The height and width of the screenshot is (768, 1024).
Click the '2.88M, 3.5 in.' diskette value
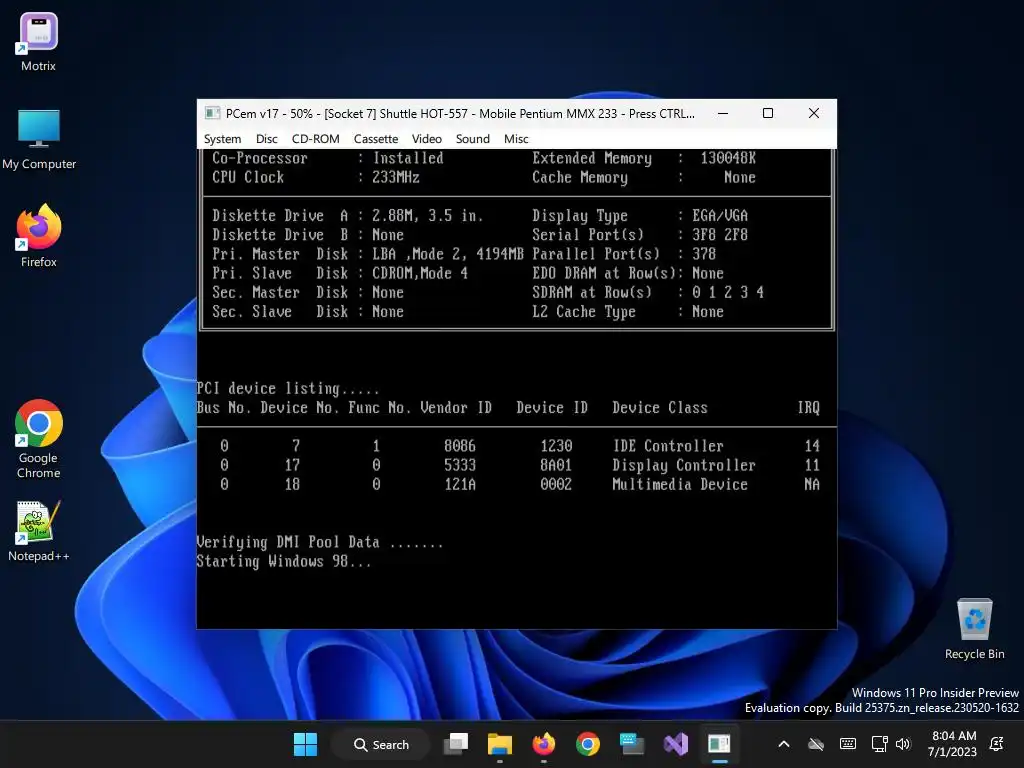[x=428, y=216]
